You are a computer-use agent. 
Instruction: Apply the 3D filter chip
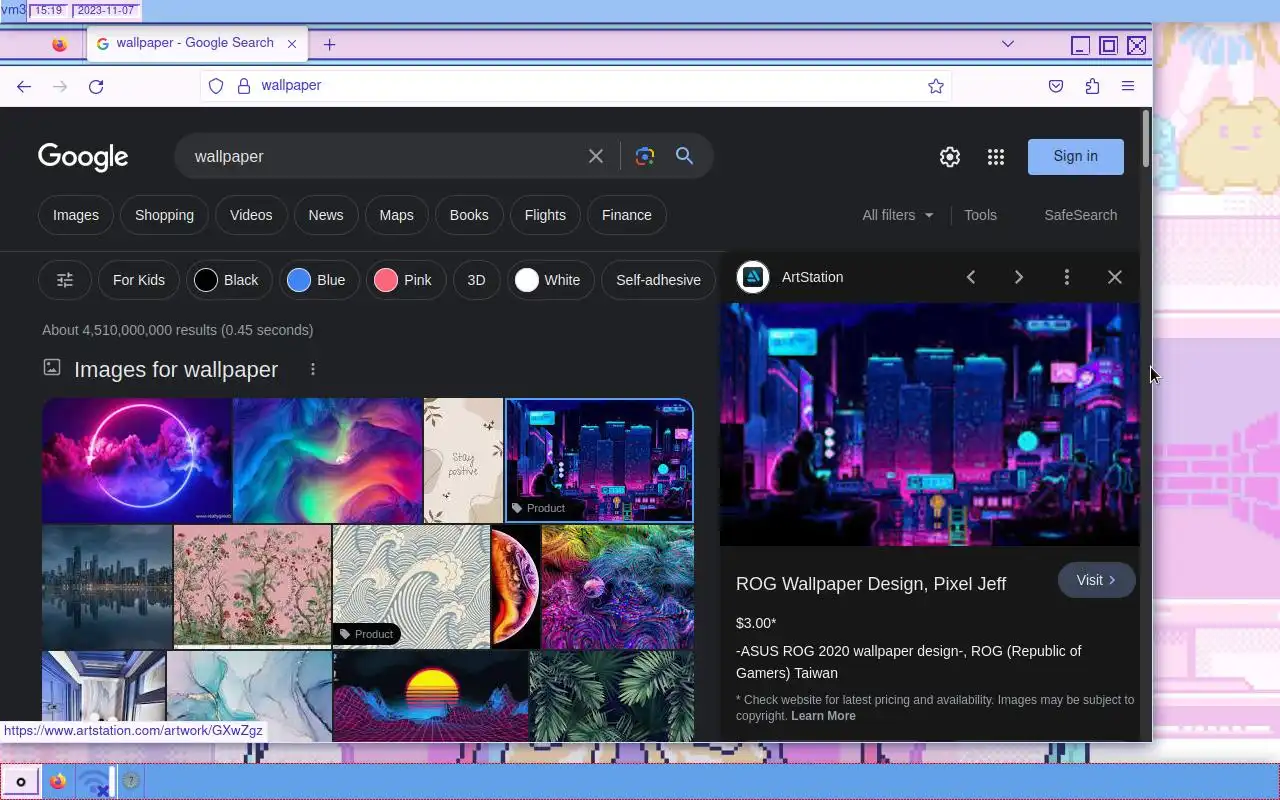pos(476,280)
